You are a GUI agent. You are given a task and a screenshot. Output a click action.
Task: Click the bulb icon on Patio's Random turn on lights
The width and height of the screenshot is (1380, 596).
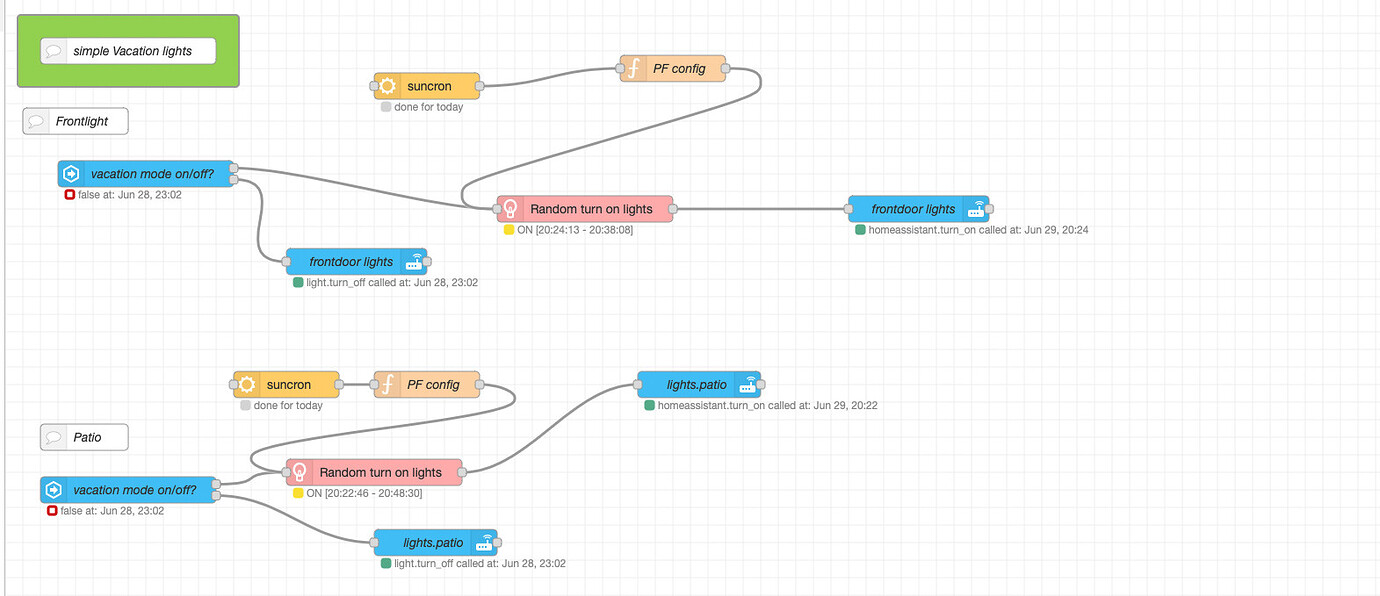click(298, 472)
